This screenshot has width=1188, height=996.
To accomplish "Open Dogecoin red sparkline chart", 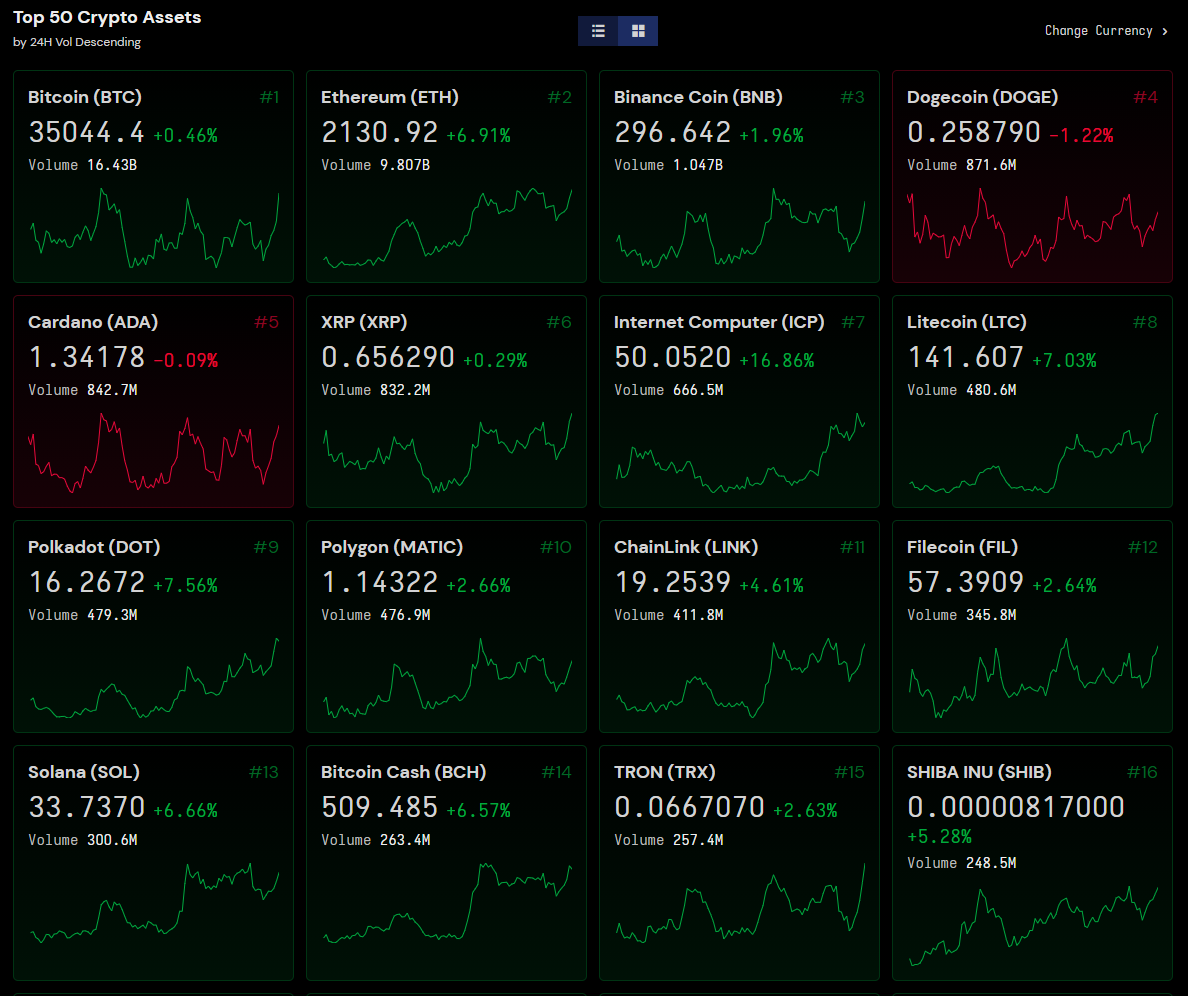I will [x=1033, y=229].
